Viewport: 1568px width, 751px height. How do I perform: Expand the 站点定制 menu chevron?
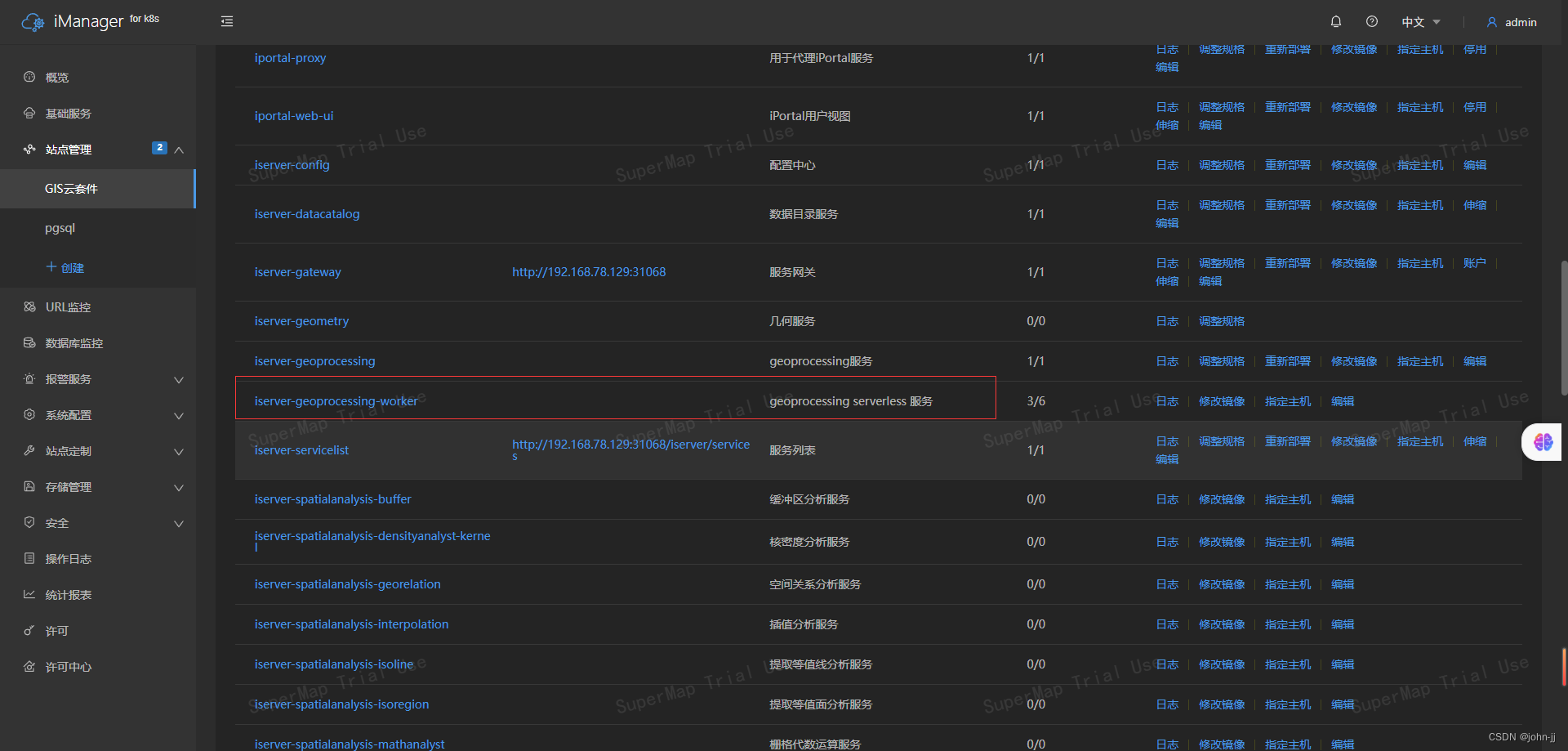tap(179, 451)
